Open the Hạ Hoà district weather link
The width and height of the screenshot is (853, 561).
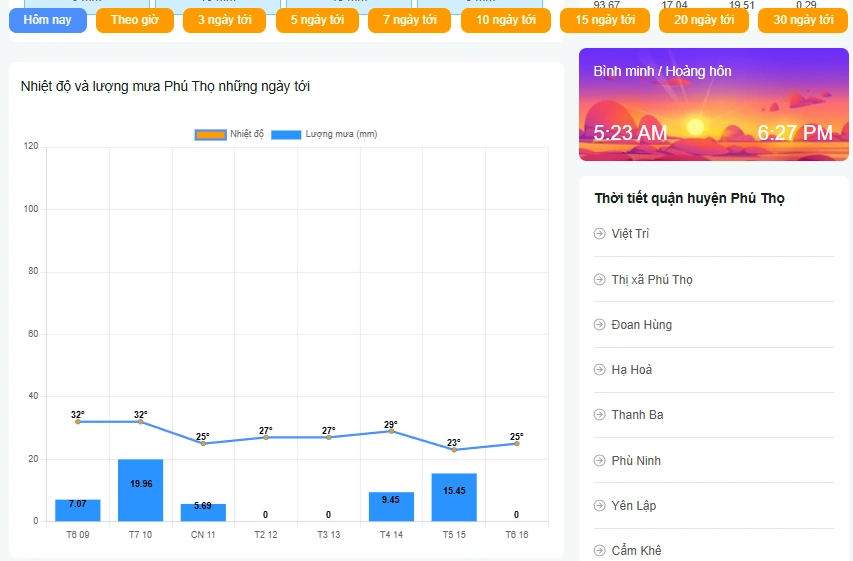pos(632,370)
